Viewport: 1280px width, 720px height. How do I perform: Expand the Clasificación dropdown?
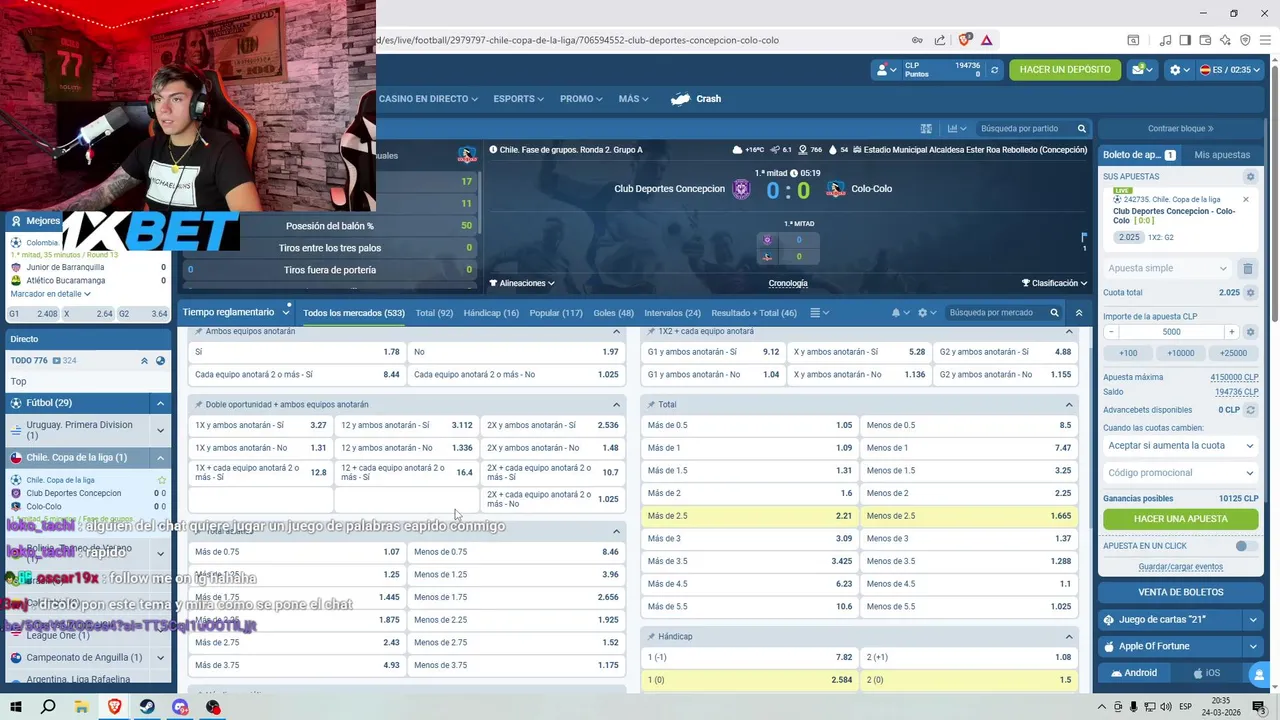point(1054,283)
